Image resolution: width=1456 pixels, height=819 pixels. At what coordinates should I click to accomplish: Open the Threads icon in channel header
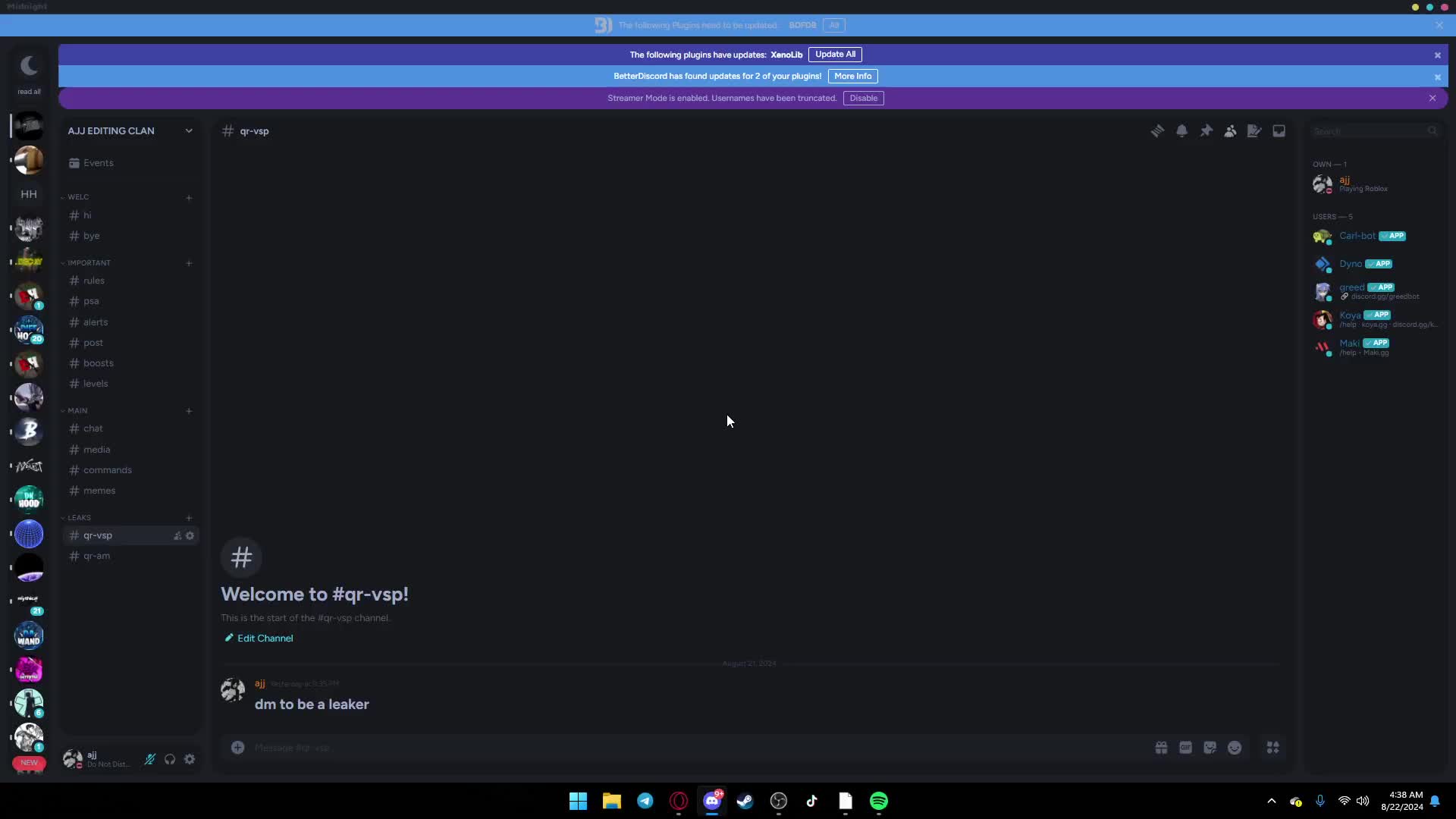[x=1157, y=131]
